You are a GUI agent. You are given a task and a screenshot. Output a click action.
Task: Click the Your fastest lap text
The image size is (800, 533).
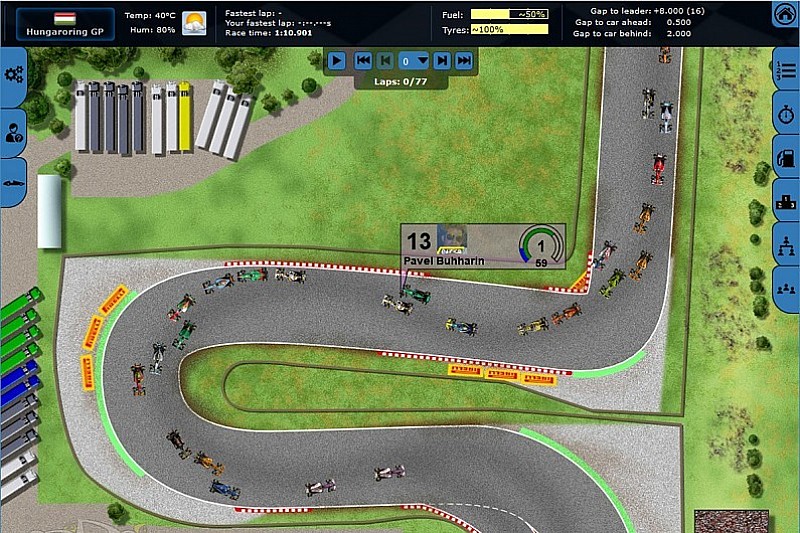click(278, 23)
